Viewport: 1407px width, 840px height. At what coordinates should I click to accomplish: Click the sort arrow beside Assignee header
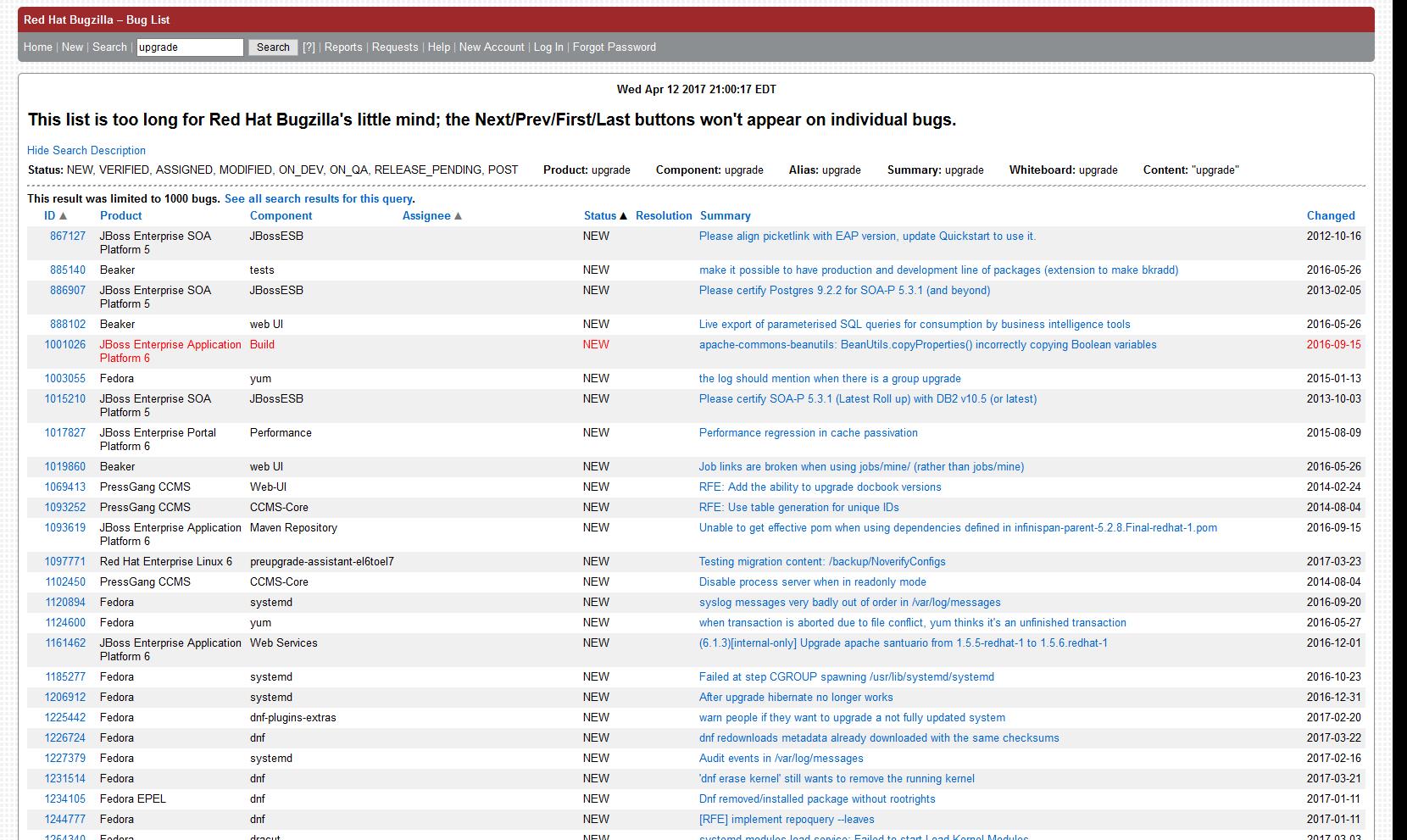(459, 216)
